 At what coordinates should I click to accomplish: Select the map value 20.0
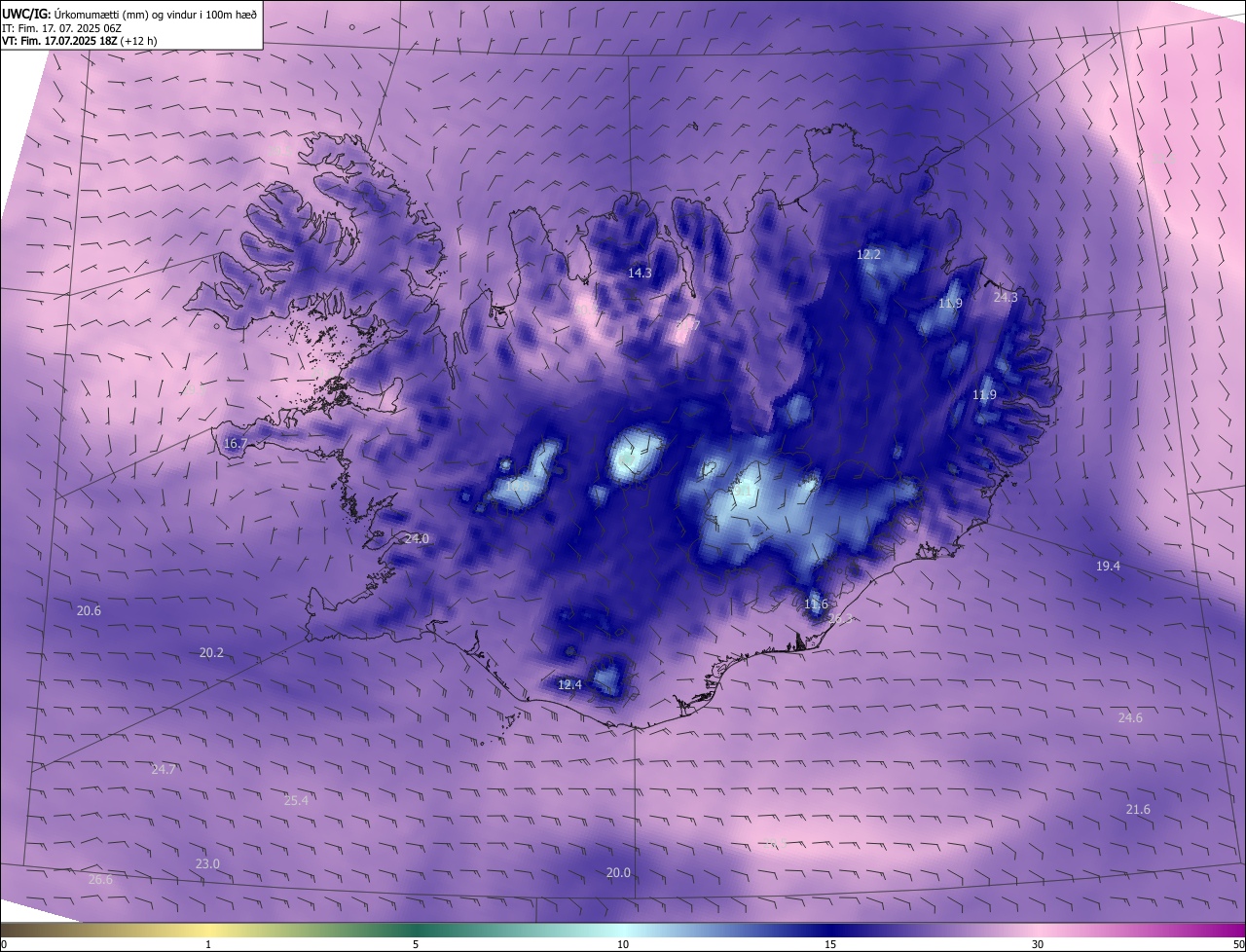click(x=618, y=873)
